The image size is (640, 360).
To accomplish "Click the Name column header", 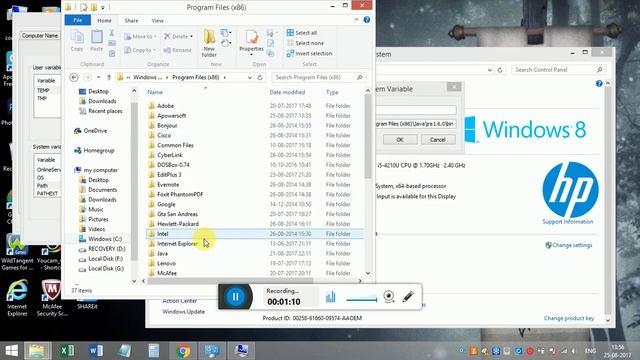I will point(155,92).
